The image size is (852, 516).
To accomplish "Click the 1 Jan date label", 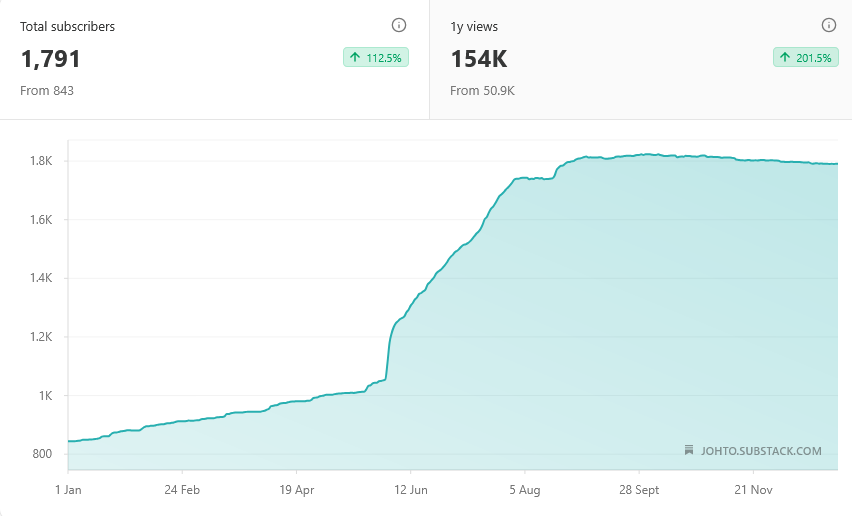I will point(67,490).
